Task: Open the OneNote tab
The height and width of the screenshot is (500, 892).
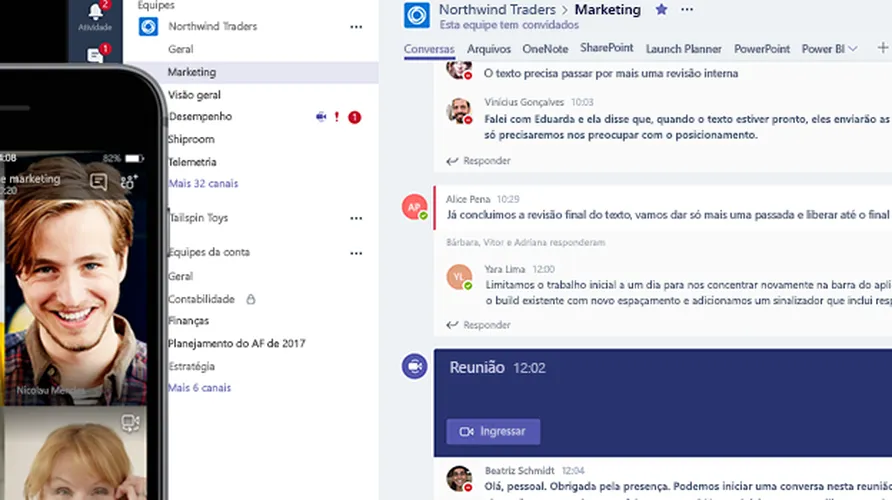Action: pos(545,49)
